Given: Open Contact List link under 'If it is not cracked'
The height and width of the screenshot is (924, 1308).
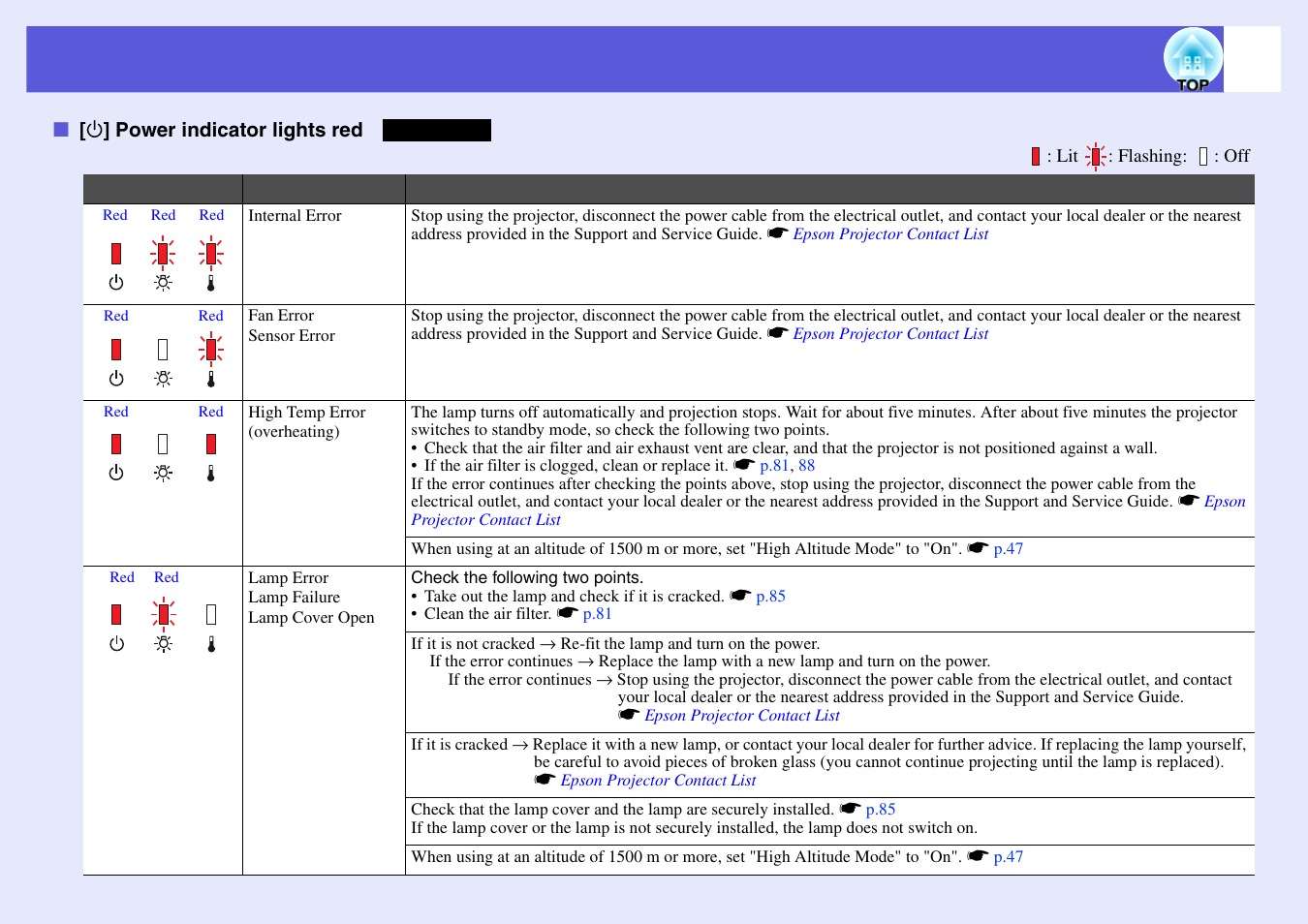Looking at the screenshot, I should pyautogui.click(x=742, y=716).
